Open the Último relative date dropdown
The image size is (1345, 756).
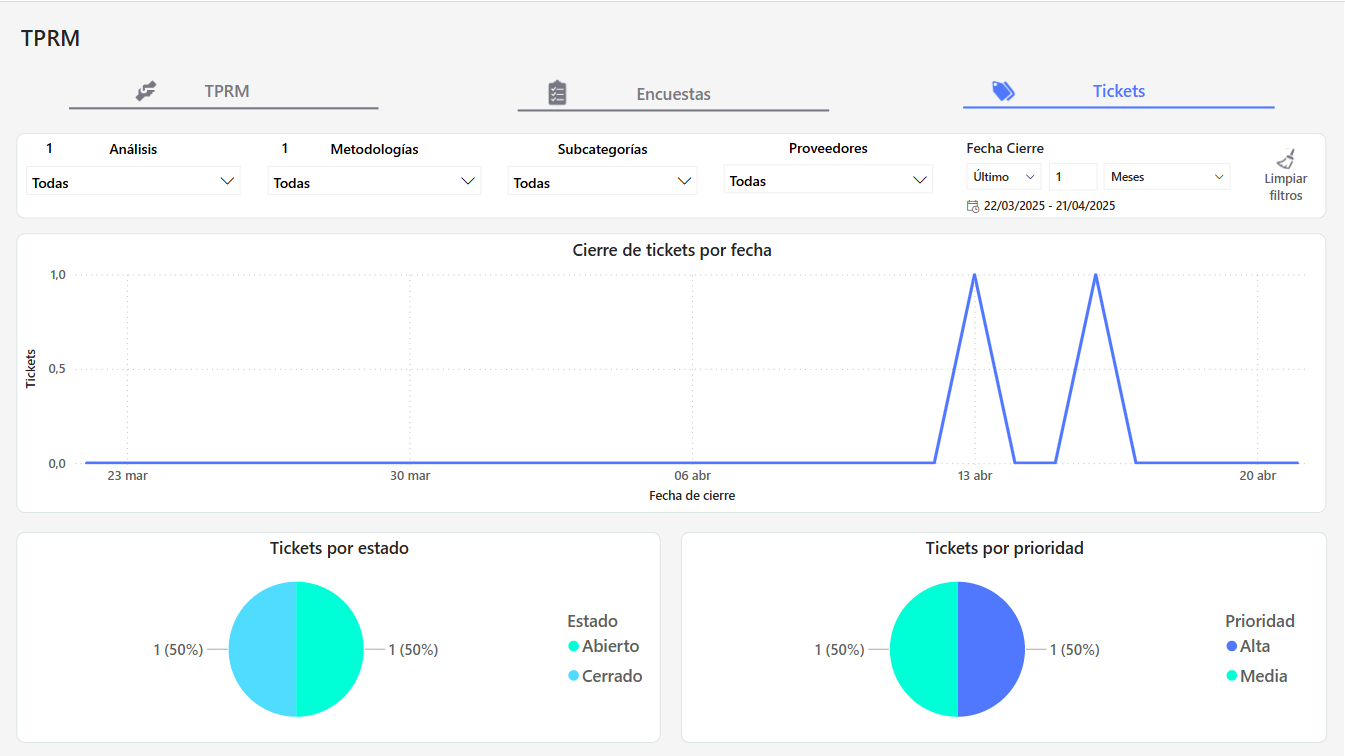(1003, 177)
